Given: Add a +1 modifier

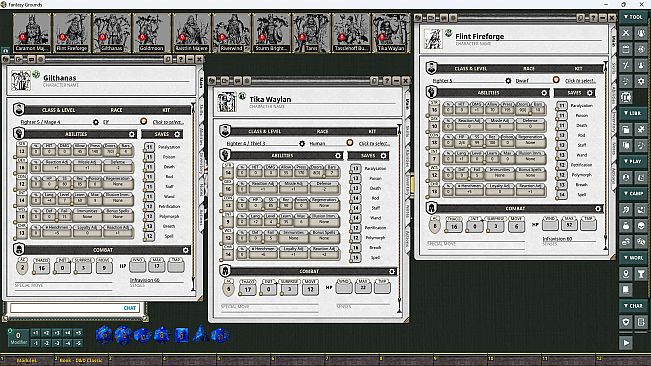Looking at the screenshot, I should [35, 333].
